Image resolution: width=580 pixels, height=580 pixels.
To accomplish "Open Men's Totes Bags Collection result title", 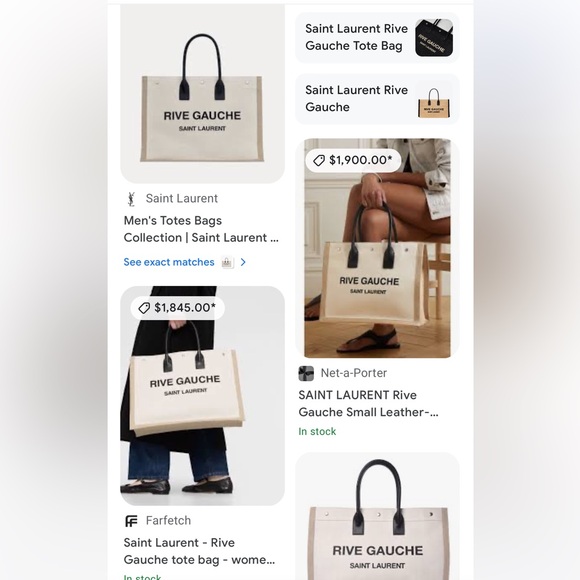I will 201,229.
